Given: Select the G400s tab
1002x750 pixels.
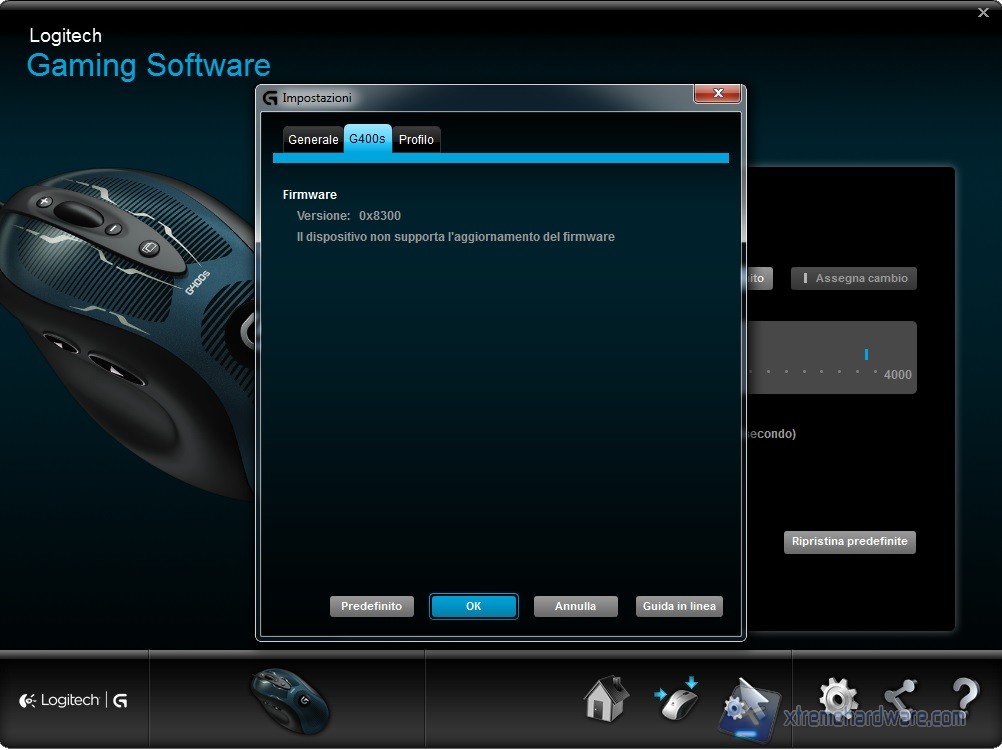Looking at the screenshot, I should pyautogui.click(x=367, y=139).
